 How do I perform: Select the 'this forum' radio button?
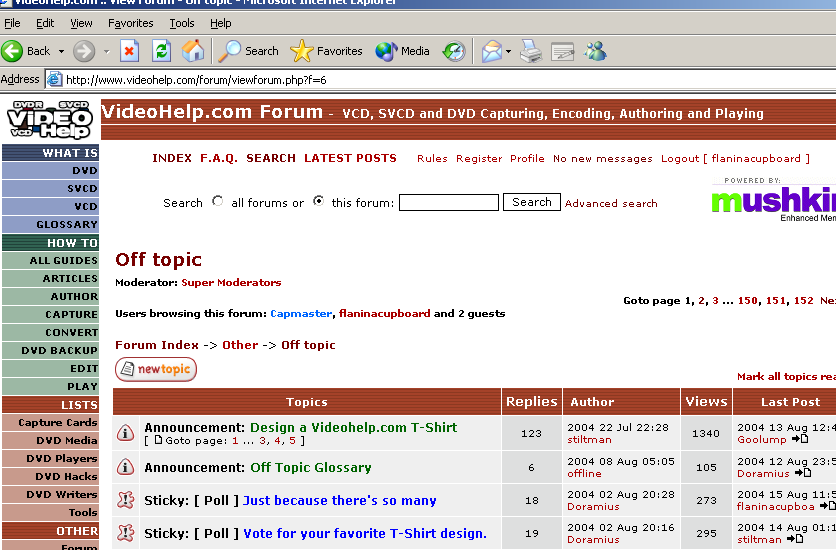[318, 201]
